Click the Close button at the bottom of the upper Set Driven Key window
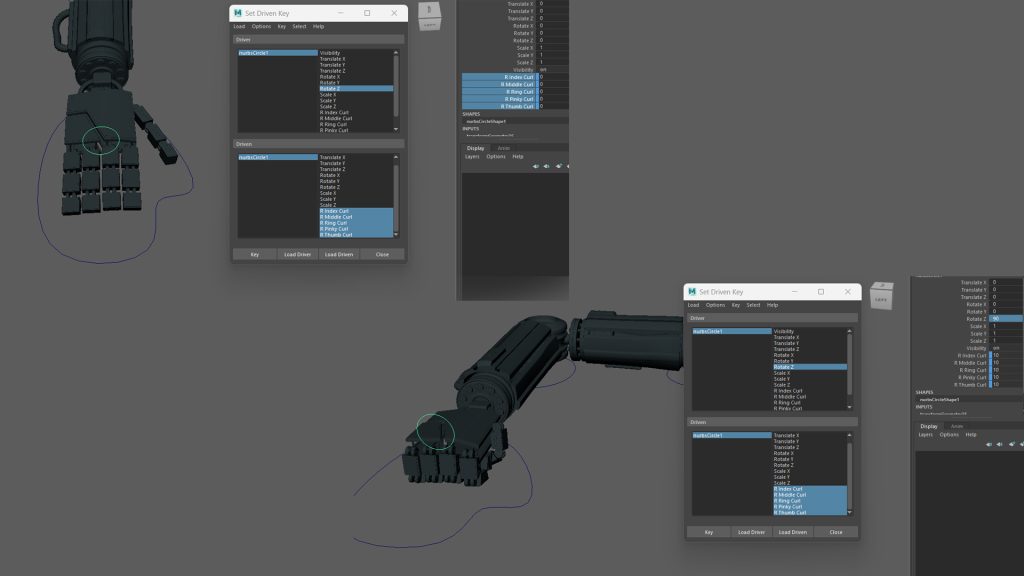The image size is (1024, 576). [382, 254]
